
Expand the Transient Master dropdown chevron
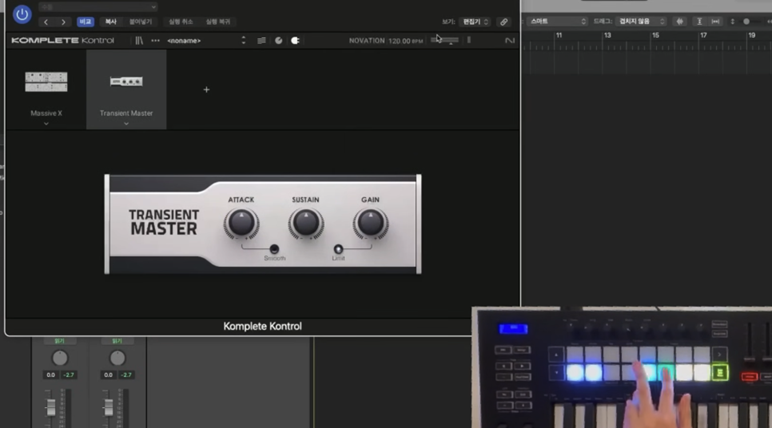click(x=126, y=124)
